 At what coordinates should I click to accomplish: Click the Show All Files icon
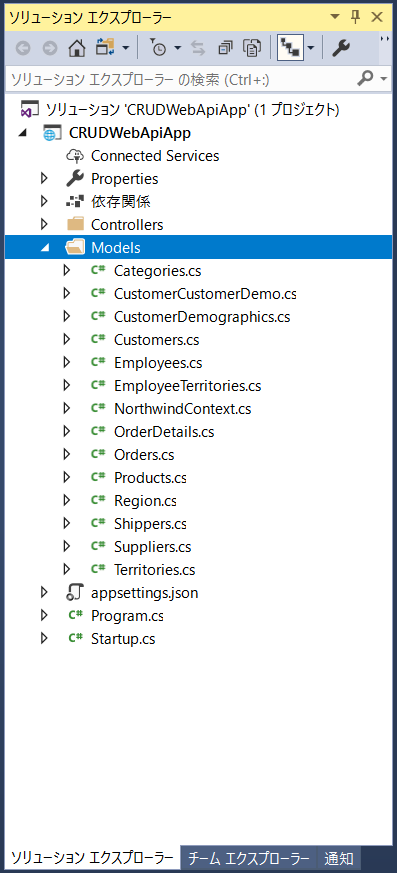pos(252,48)
